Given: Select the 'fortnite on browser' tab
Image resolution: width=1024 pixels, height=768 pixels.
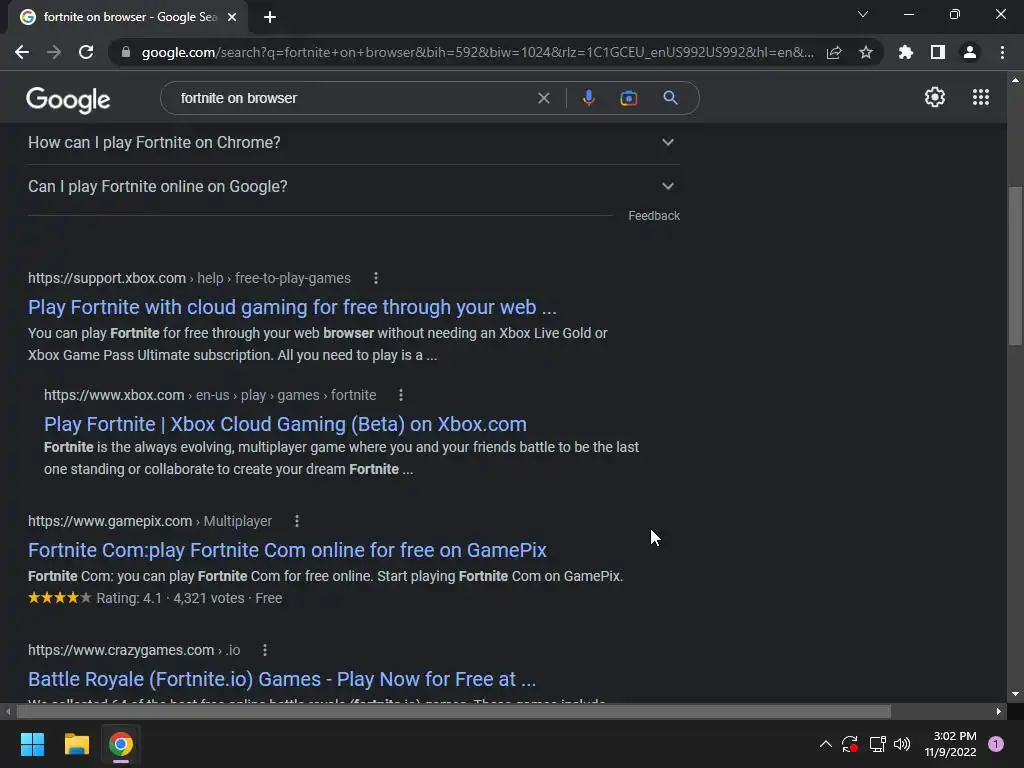Looking at the screenshot, I should 128,17.
